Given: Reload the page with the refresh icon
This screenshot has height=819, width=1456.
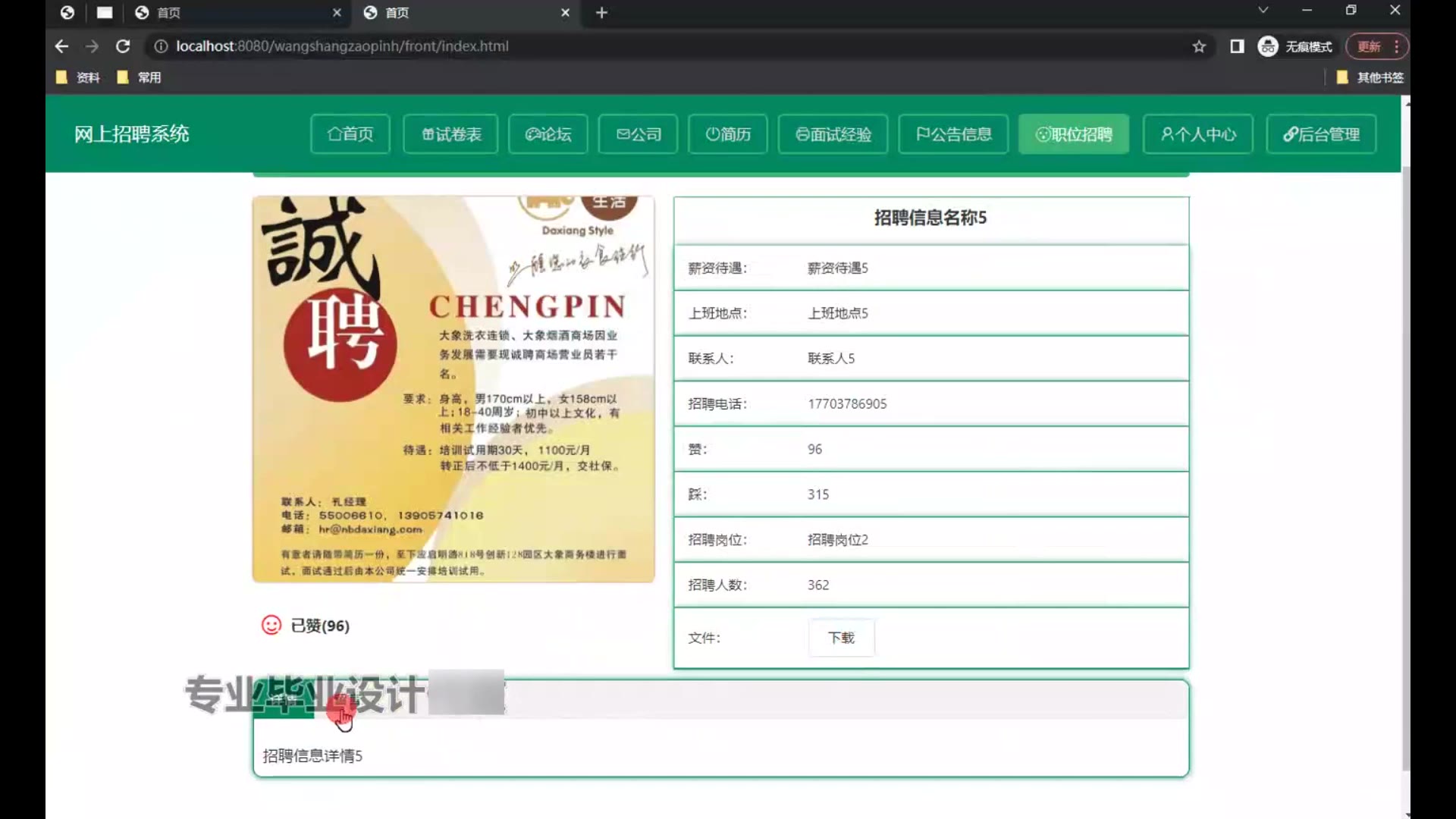Looking at the screenshot, I should pos(123,46).
